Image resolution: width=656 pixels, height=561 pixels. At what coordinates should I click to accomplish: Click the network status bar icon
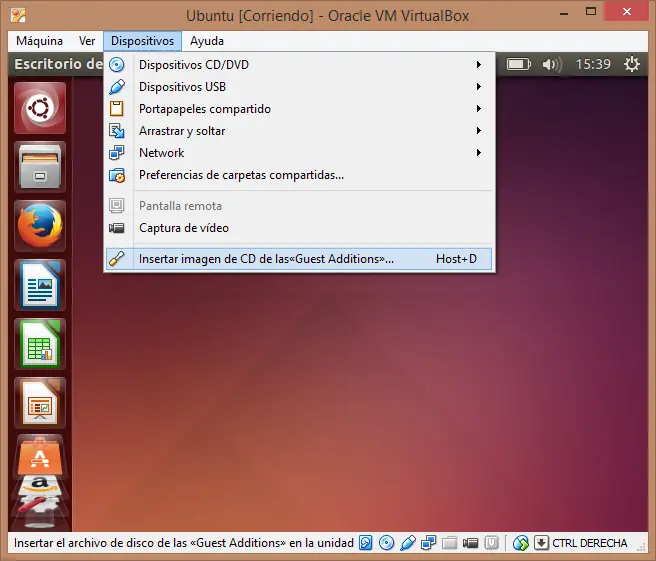pos(428,543)
